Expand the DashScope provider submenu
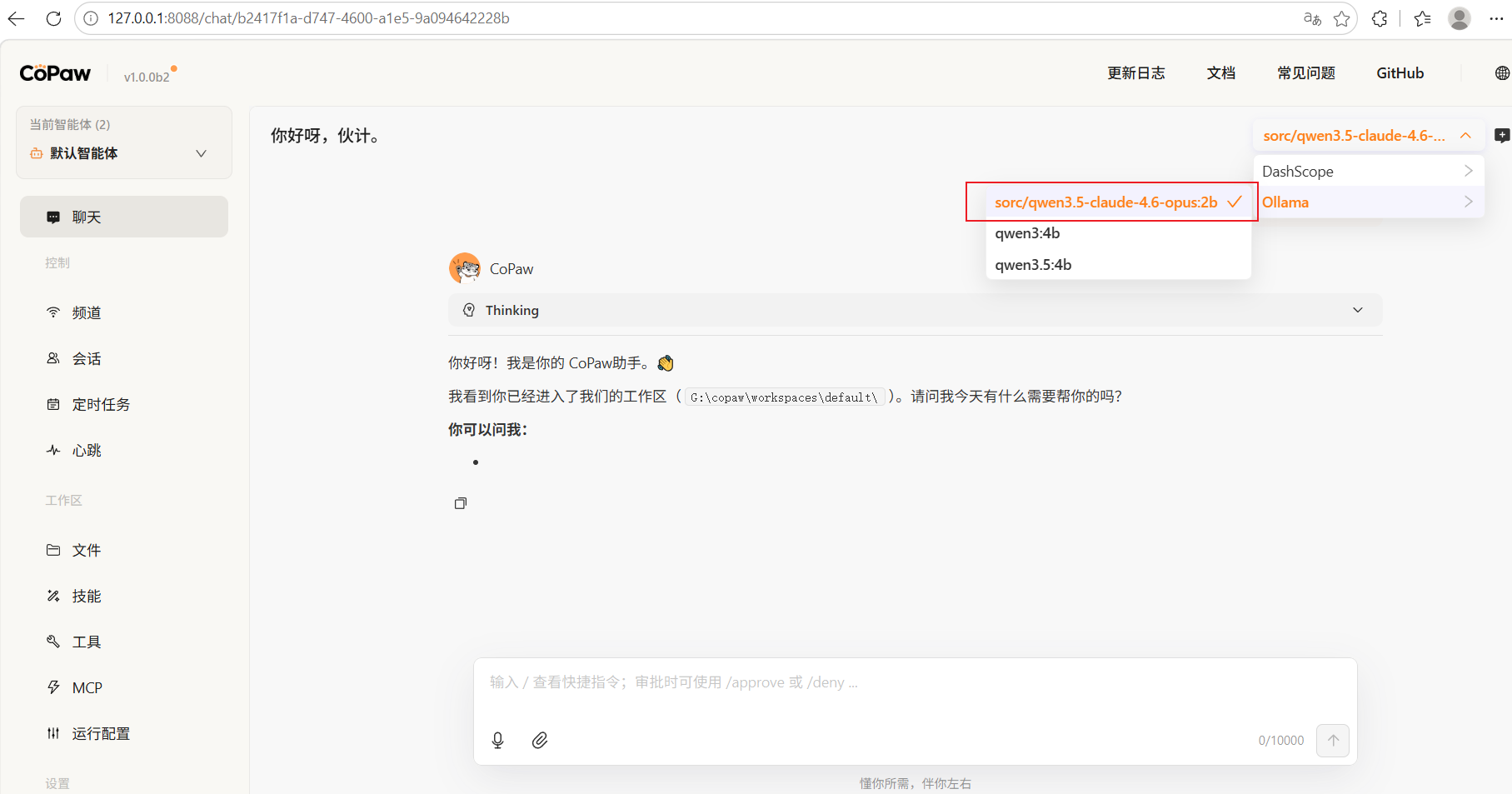The height and width of the screenshot is (794, 1512). pyautogui.click(x=1369, y=171)
